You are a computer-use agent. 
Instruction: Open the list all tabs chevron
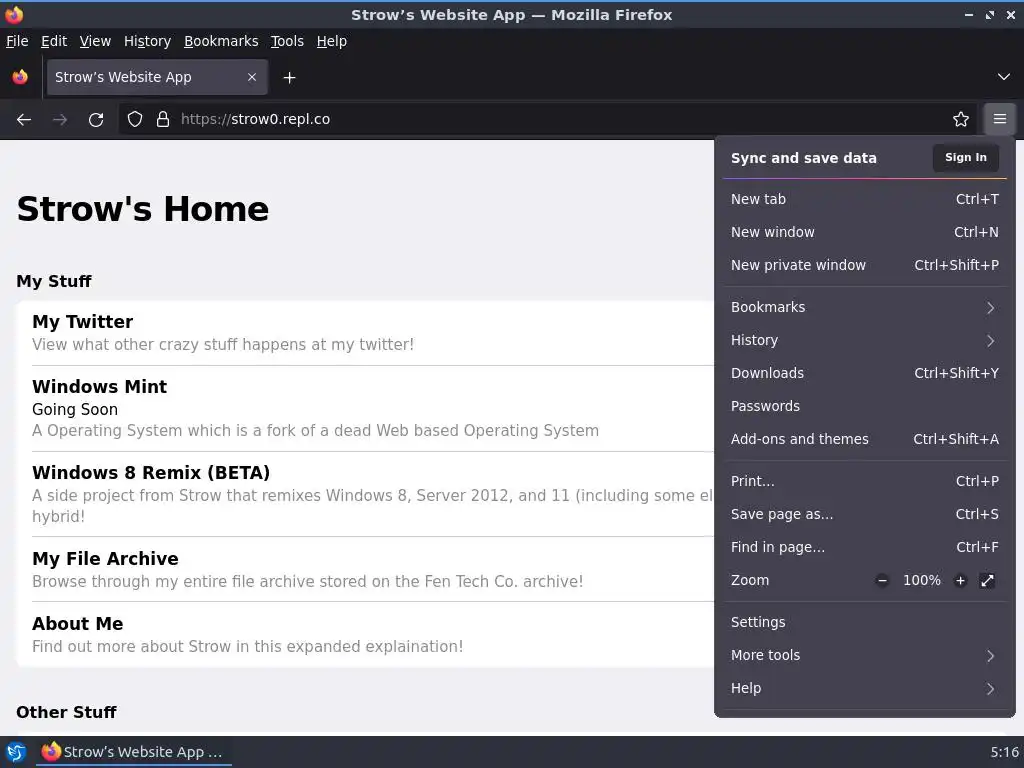(x=1004, y=77)
